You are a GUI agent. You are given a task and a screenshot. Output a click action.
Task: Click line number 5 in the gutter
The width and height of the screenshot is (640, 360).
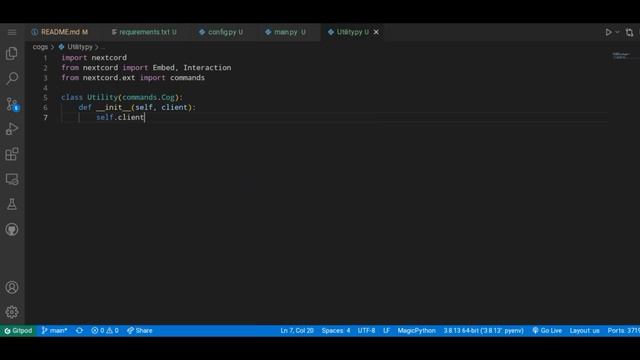[x=45, y=98]
